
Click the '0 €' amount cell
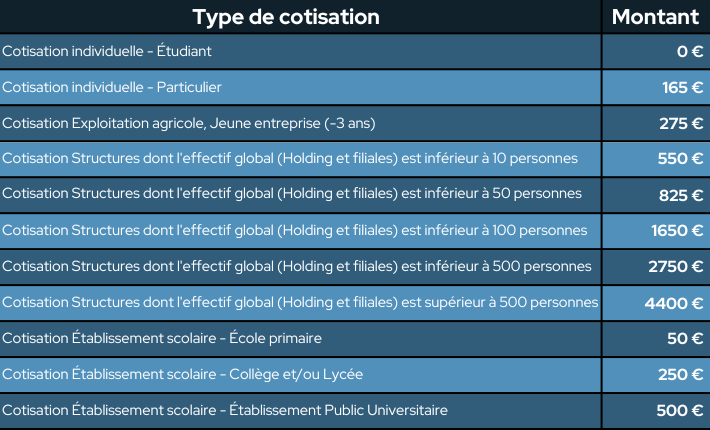point(689,51)
